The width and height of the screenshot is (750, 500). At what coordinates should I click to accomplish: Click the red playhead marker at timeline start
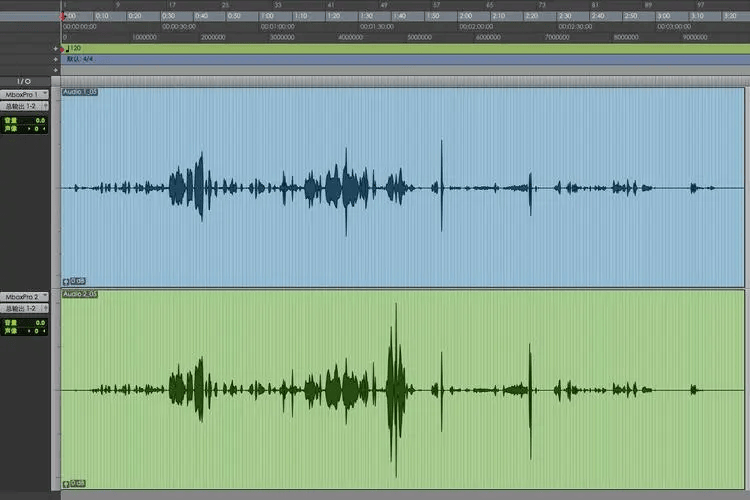pyautogui.click(x=63, y=16)
